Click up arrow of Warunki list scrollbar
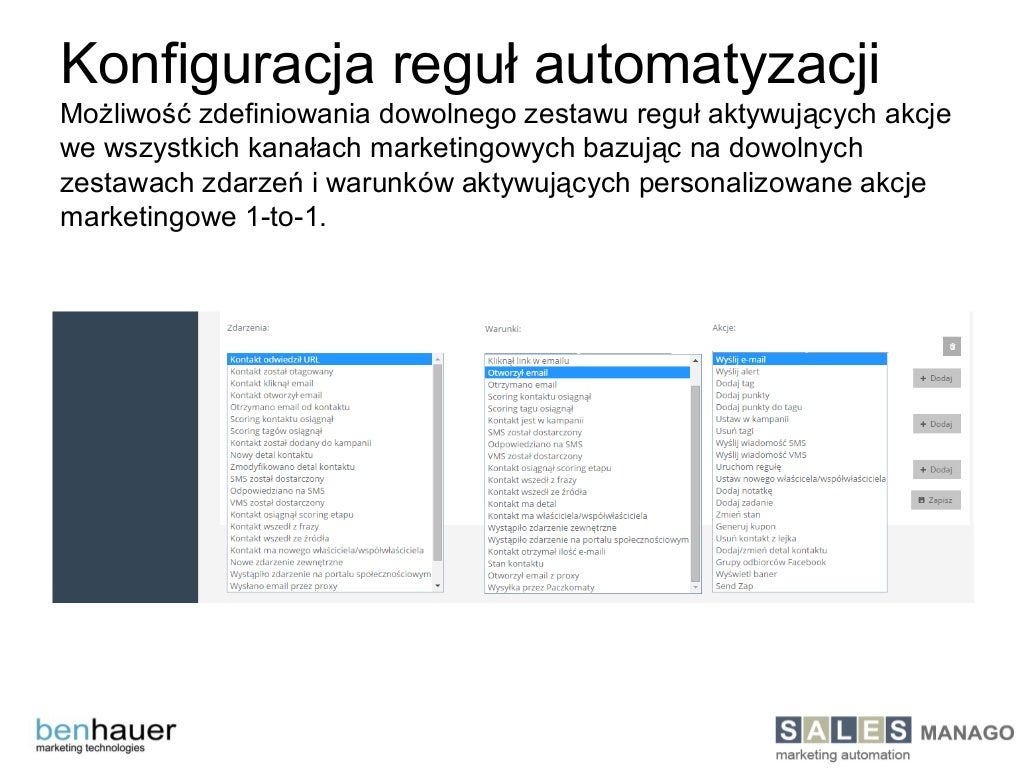Image resolution: width=1024 pixels, height=768 pixels. (x=696, y=360)
